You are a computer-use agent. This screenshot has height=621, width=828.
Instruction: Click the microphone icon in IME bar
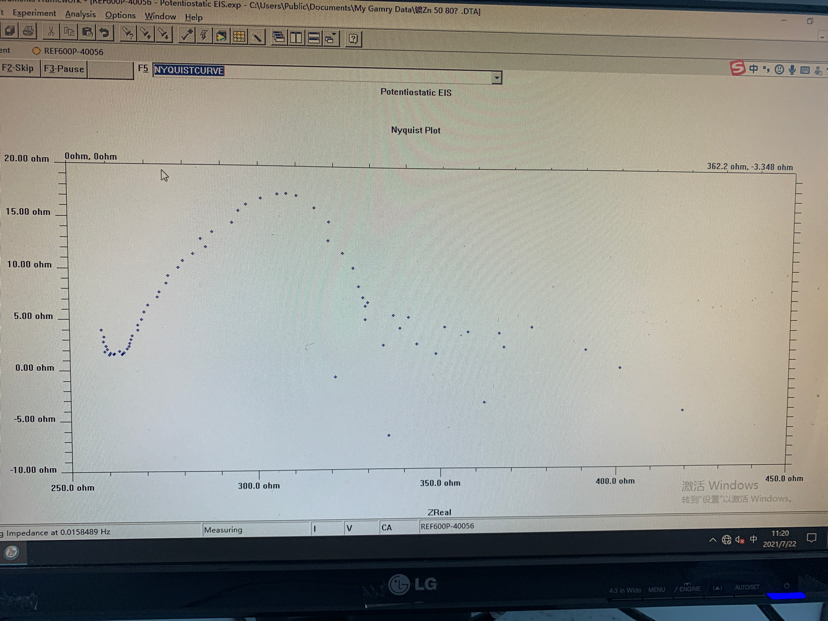(x=792, y=70)
